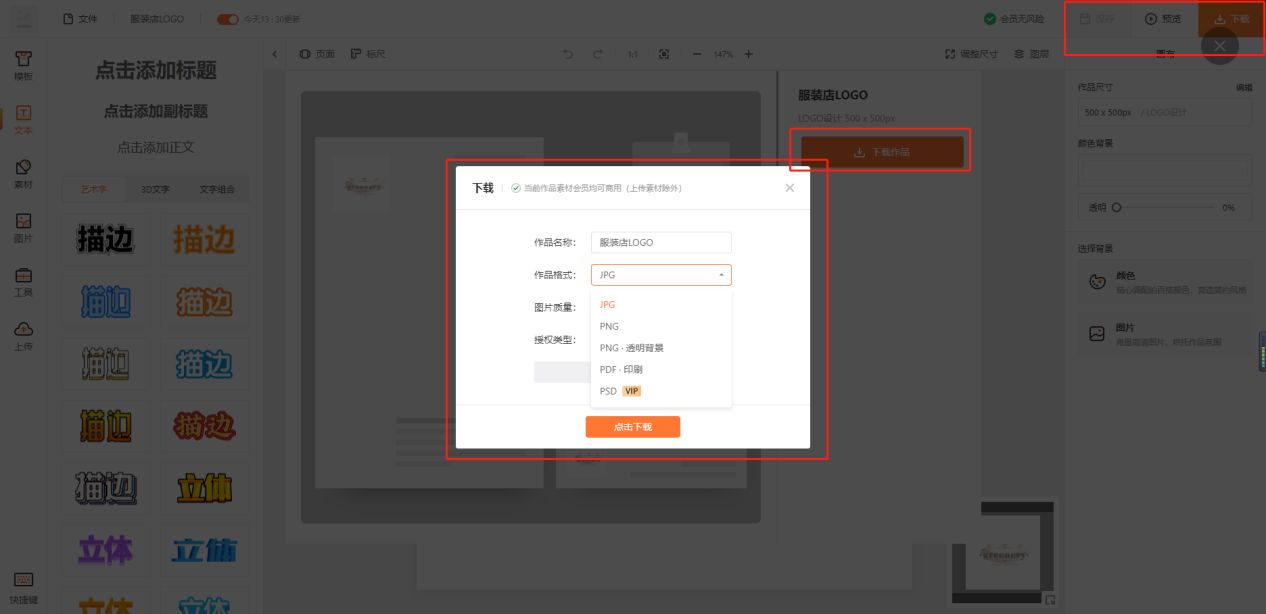Click the round close button at top right
Image resolution: width=1266 pixels, height=614 pixels.
(1219, 46)
